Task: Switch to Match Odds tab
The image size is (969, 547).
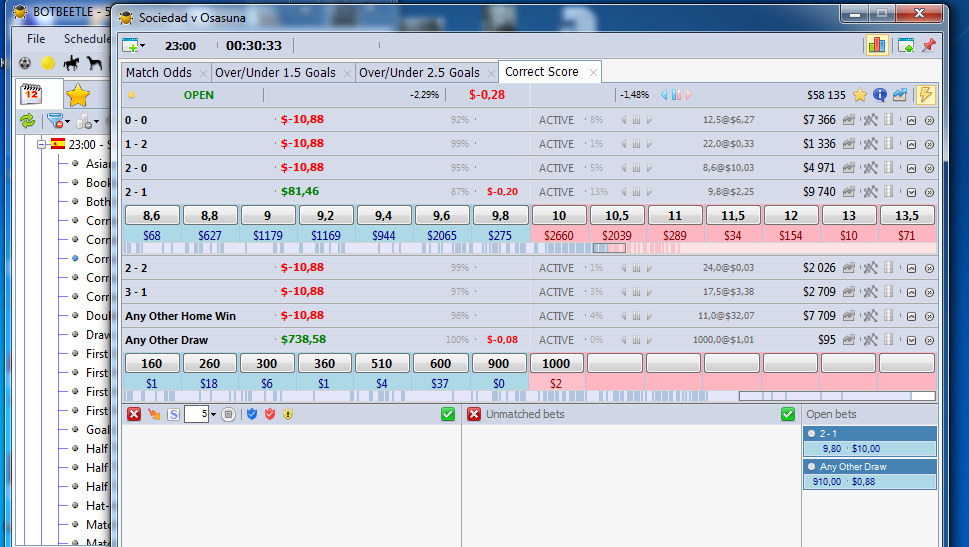Action: (x=159, y=72)
